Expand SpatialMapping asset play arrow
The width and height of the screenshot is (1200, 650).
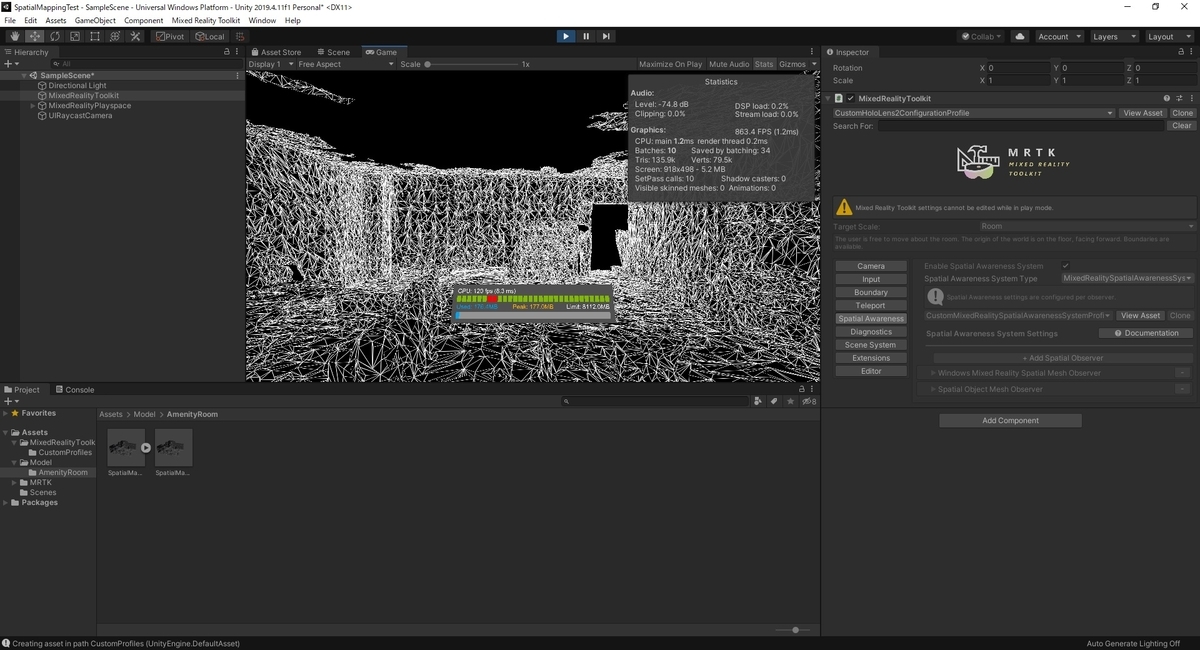point(146,448)
